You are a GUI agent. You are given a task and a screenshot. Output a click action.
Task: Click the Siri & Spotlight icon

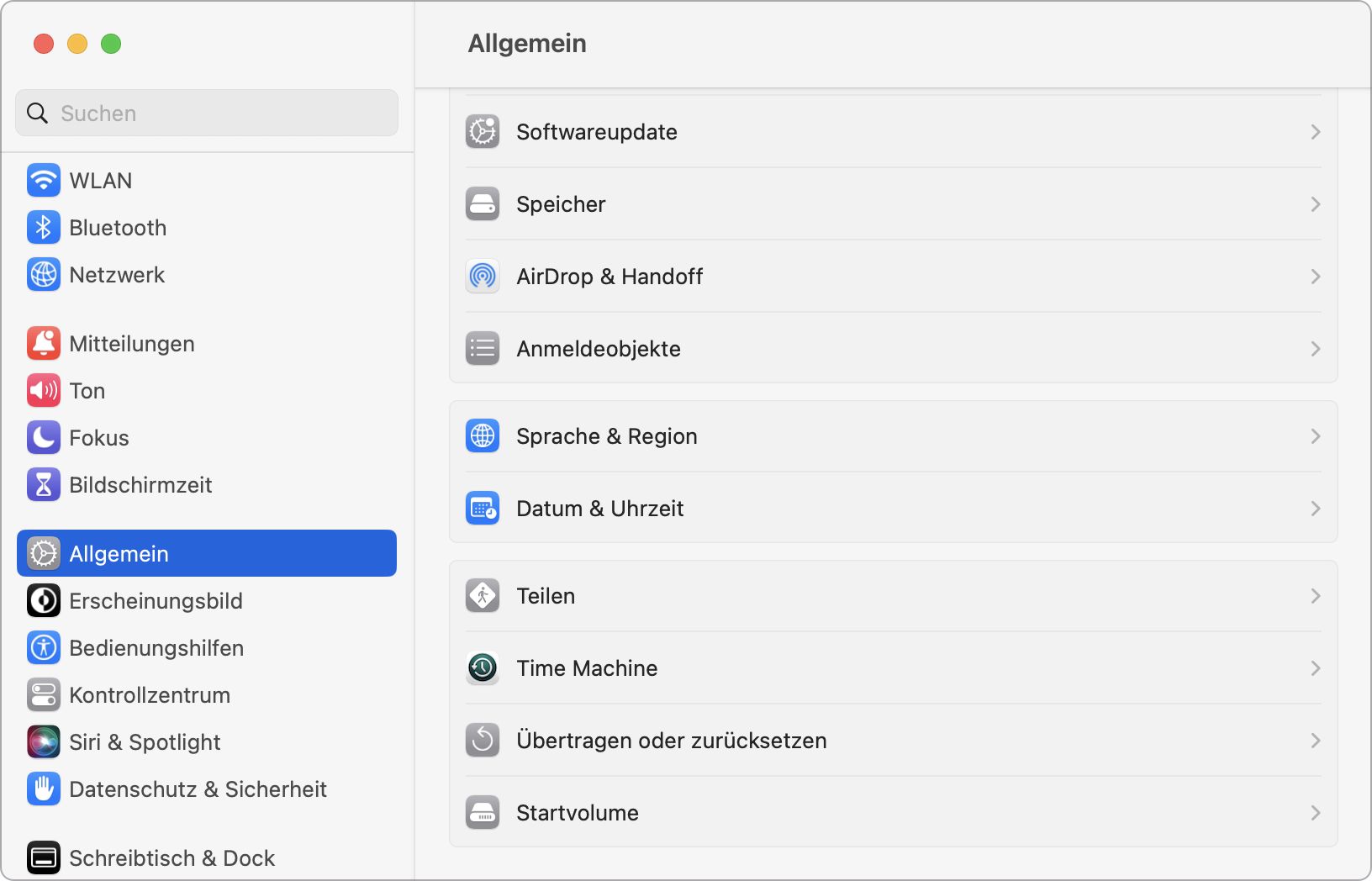(43, 742)
